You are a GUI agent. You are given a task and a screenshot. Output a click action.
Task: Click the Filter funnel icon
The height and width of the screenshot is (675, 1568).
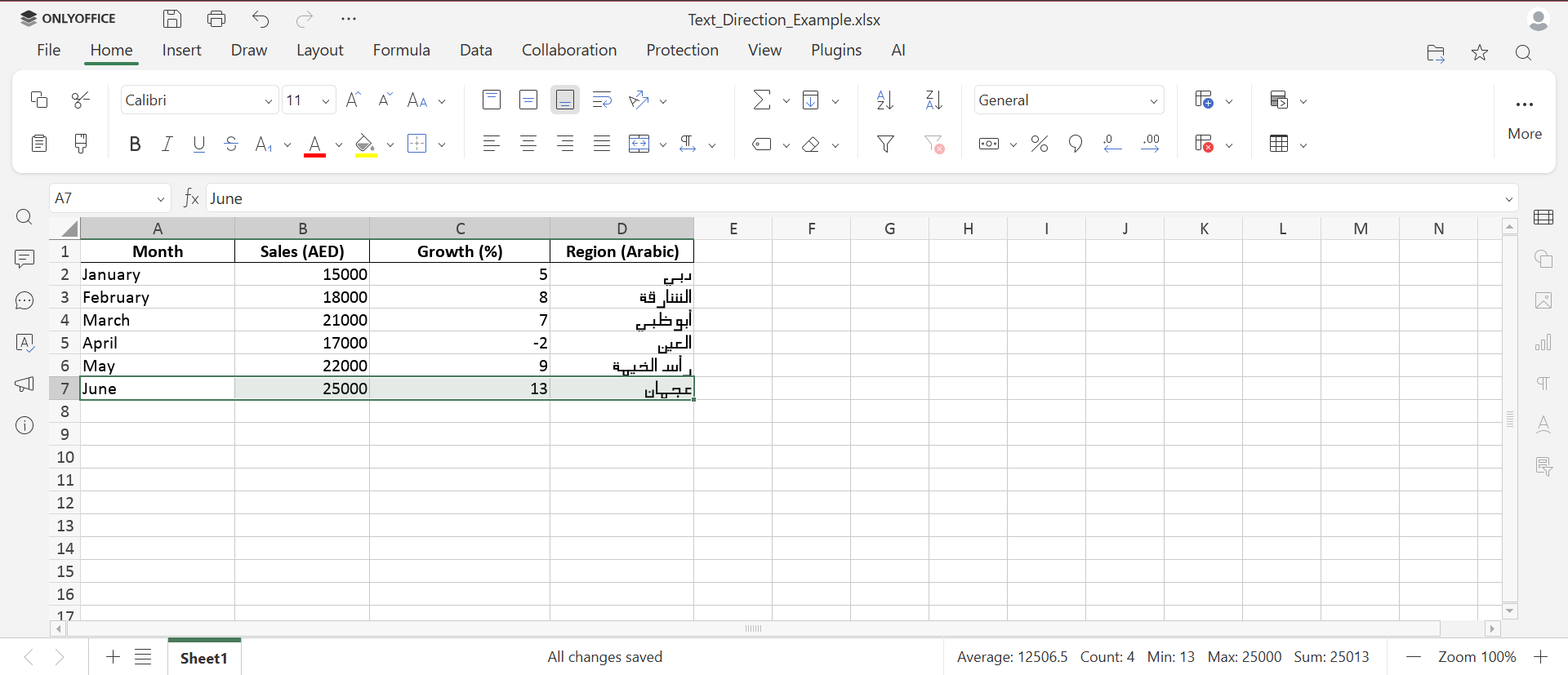pos(885,144)
